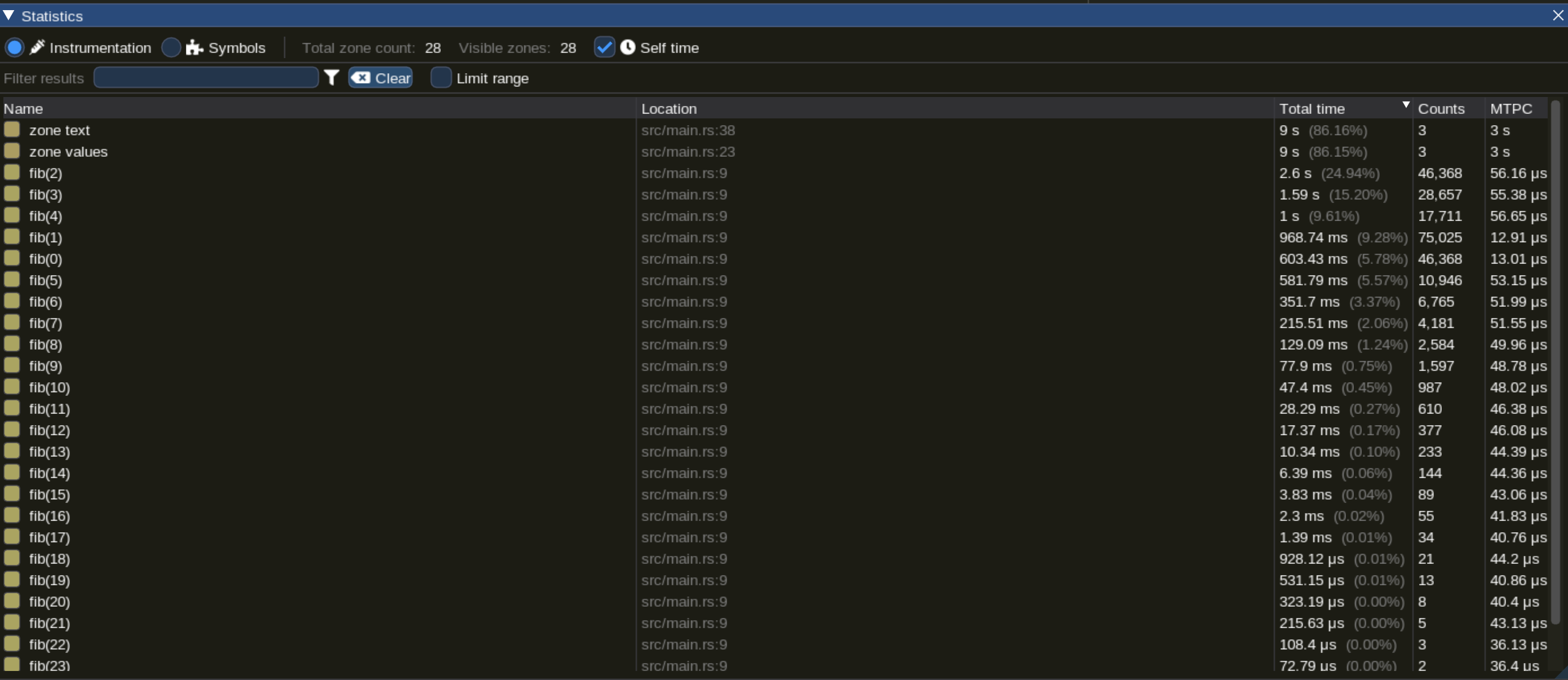
Task: Sort by the MTPC column header
Action: [1516, 108]
